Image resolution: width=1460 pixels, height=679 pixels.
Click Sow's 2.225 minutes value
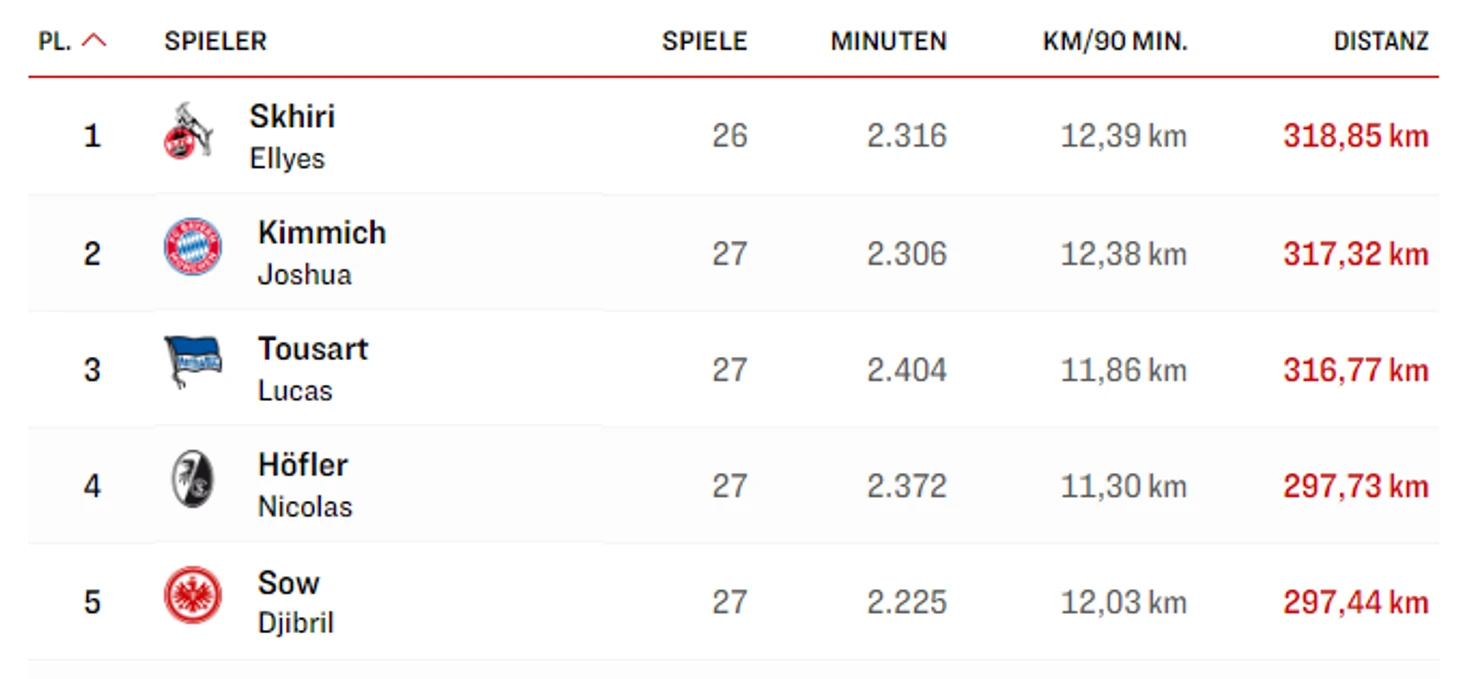point(906,602)
